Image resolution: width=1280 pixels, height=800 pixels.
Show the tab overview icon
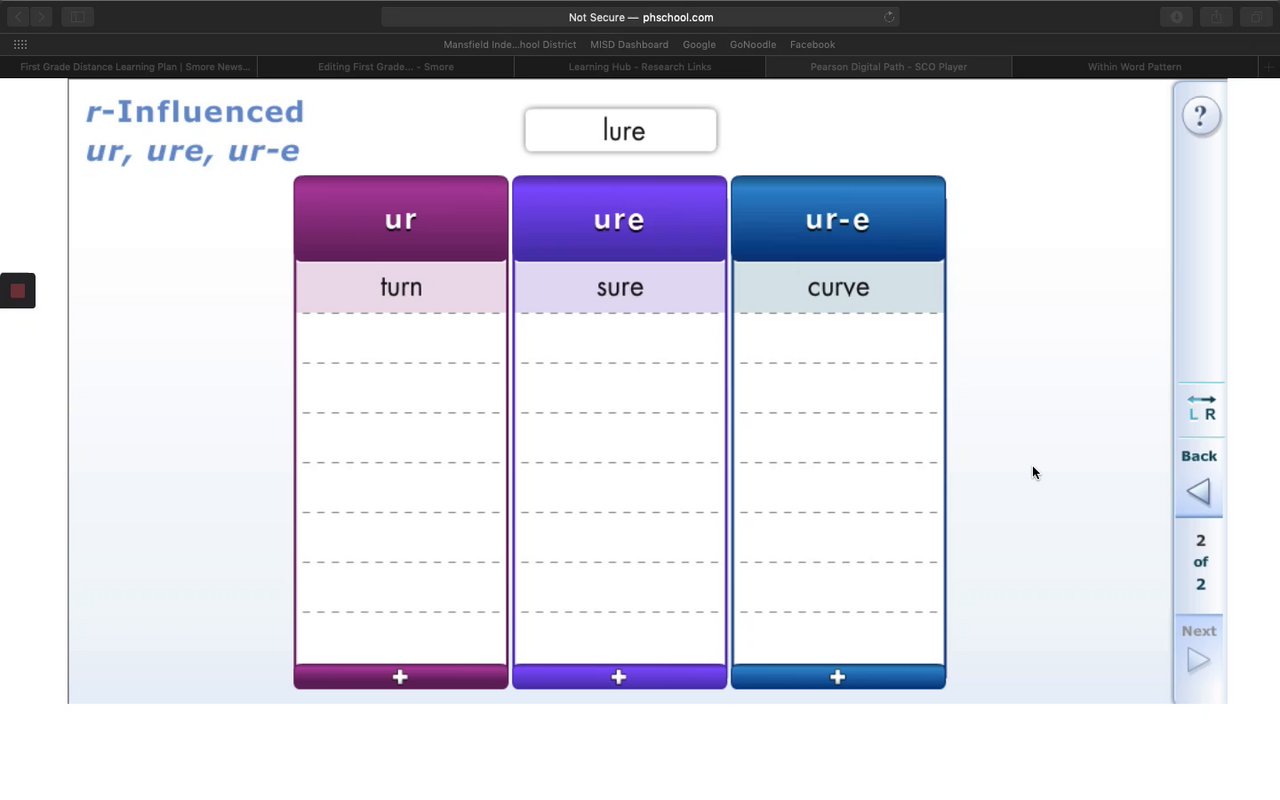(x=1255, y=17)
